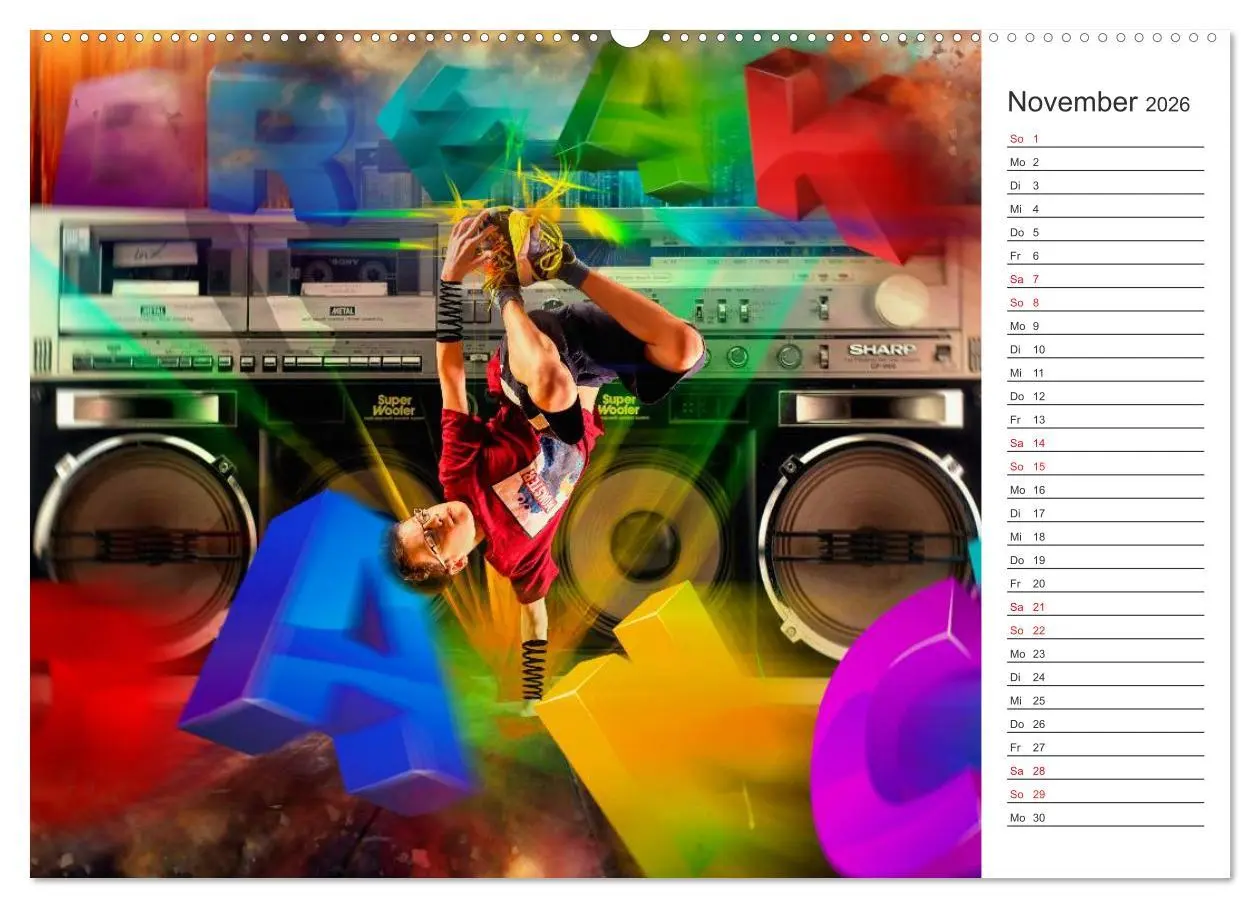Image resolution: width=1260 pixels, height=908 pixels.
Task: Click the Do 26 calendar row
Action: 1105,724
